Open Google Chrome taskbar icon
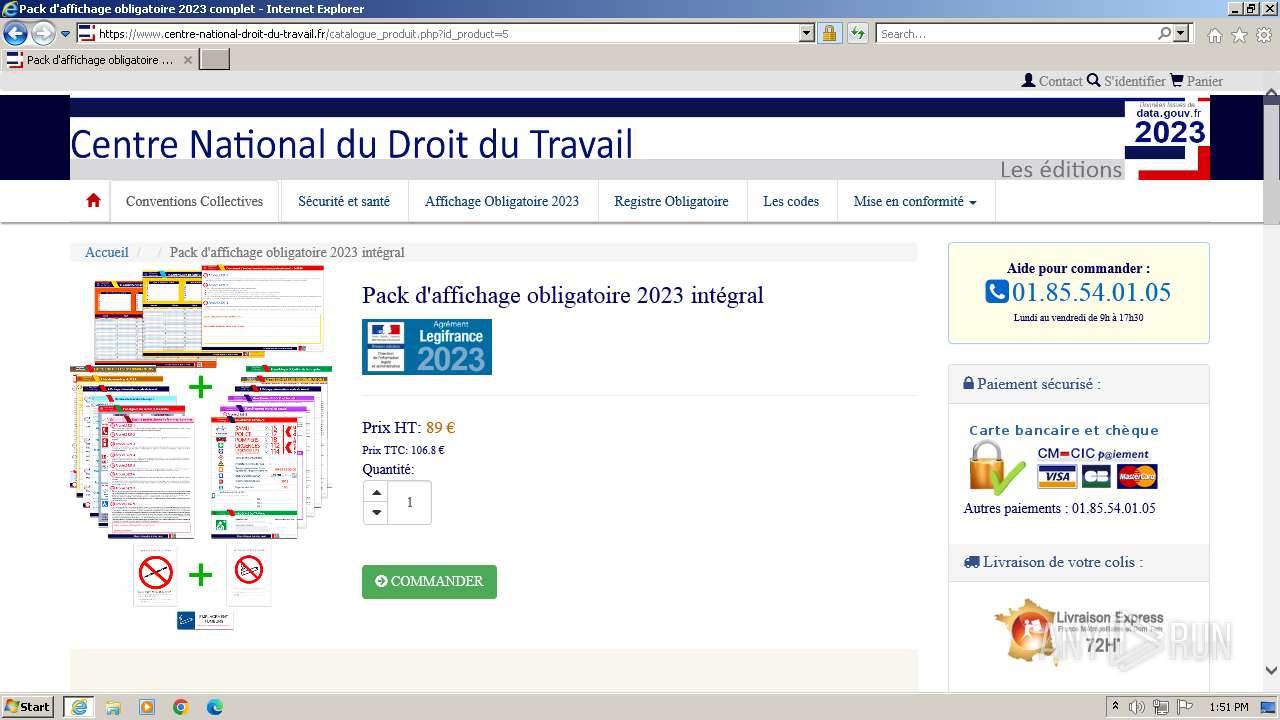The height and width of the screenshot is (720, 1280). [181, 707]
